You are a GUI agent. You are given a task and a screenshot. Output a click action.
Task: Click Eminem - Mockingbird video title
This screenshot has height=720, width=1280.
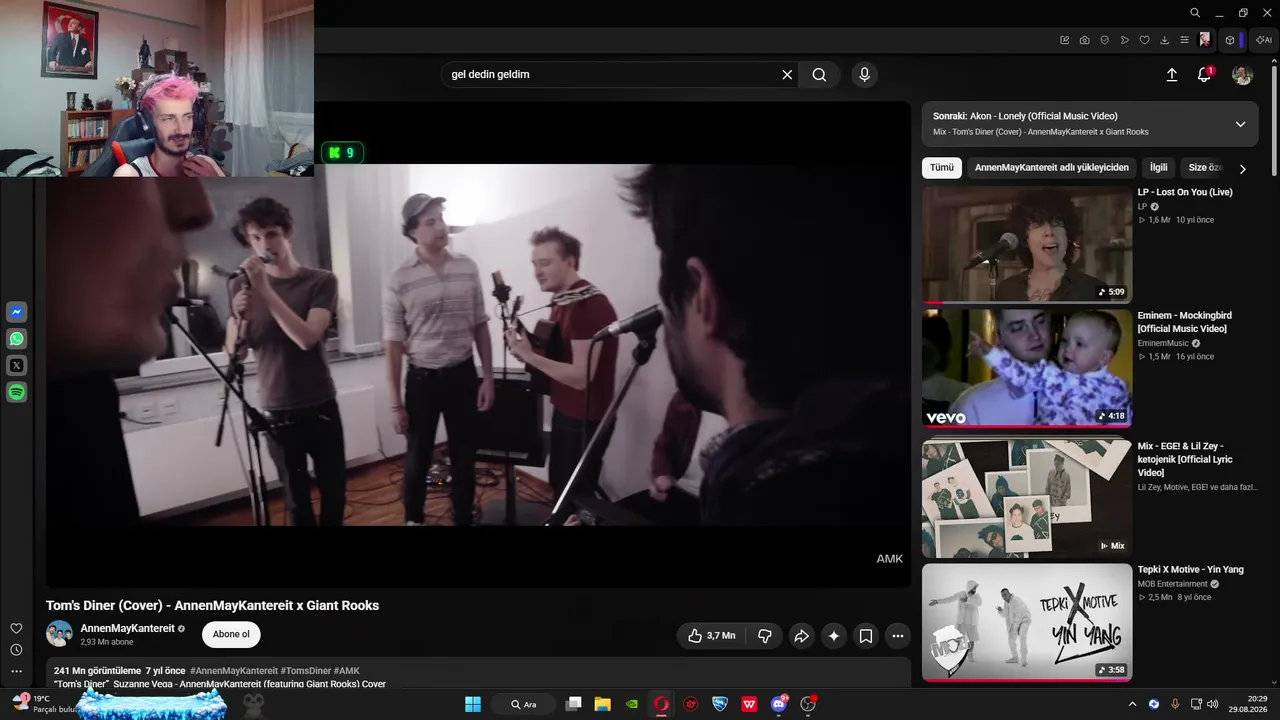click(x=1185, y=322)
